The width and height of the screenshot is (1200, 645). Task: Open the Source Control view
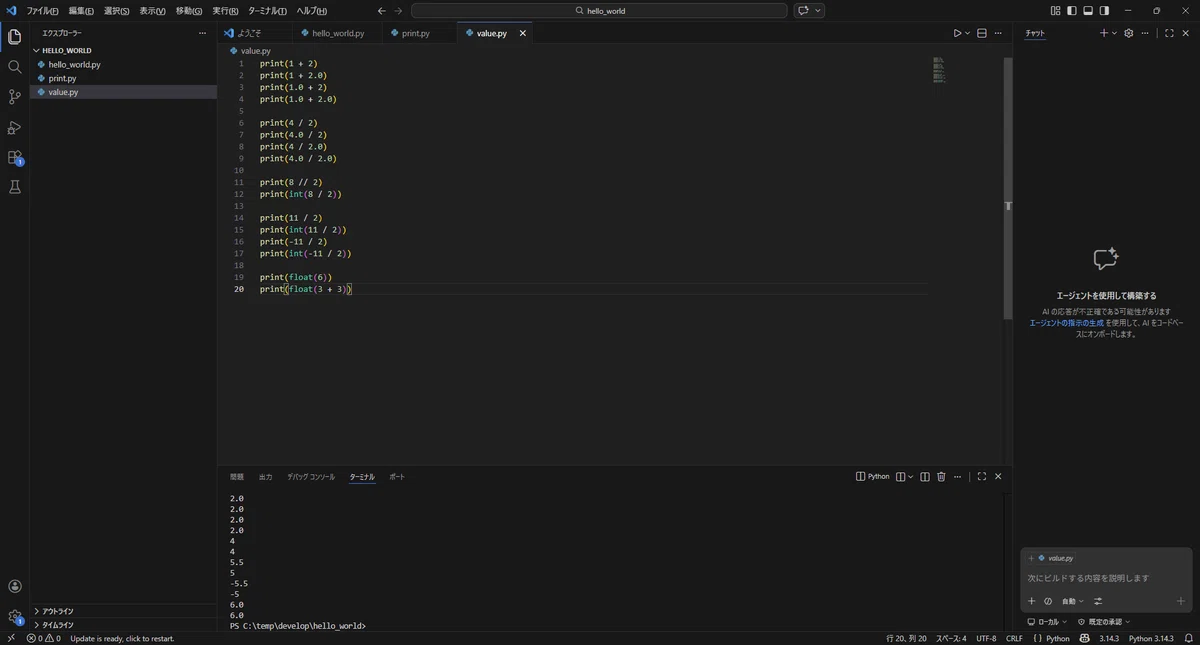point(14,97)
